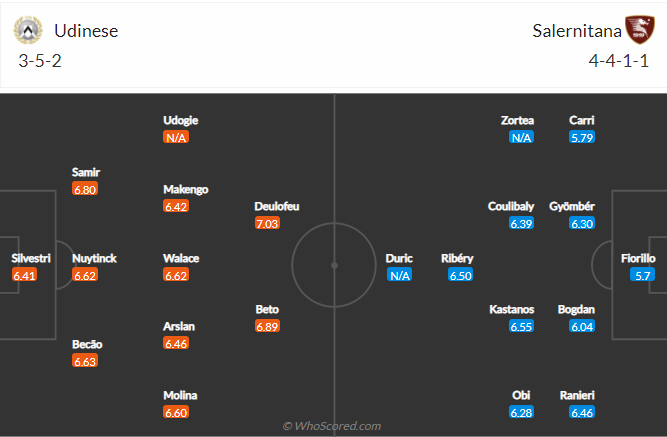Click Duric's N/A rating badge
The image size is (667, 437).
(399, 275)
